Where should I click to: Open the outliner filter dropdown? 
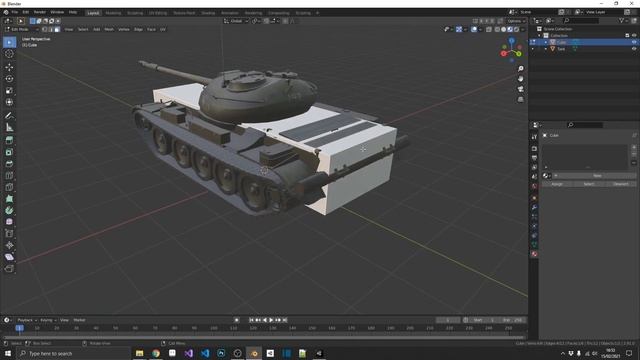(x=623, y=20)
